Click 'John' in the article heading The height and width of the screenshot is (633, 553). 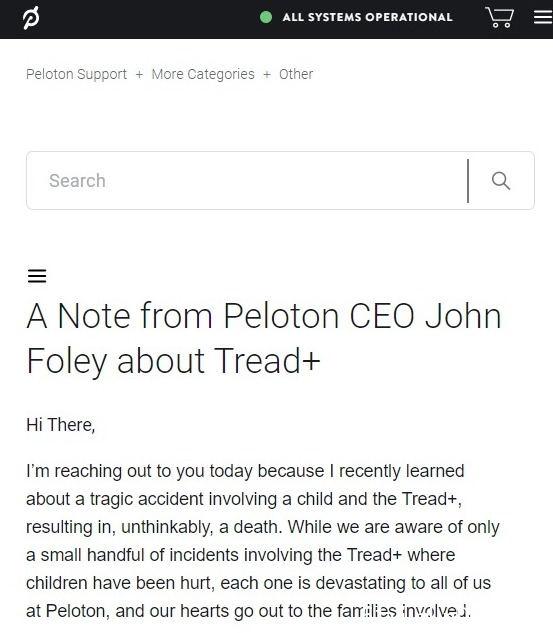(463, 316)
